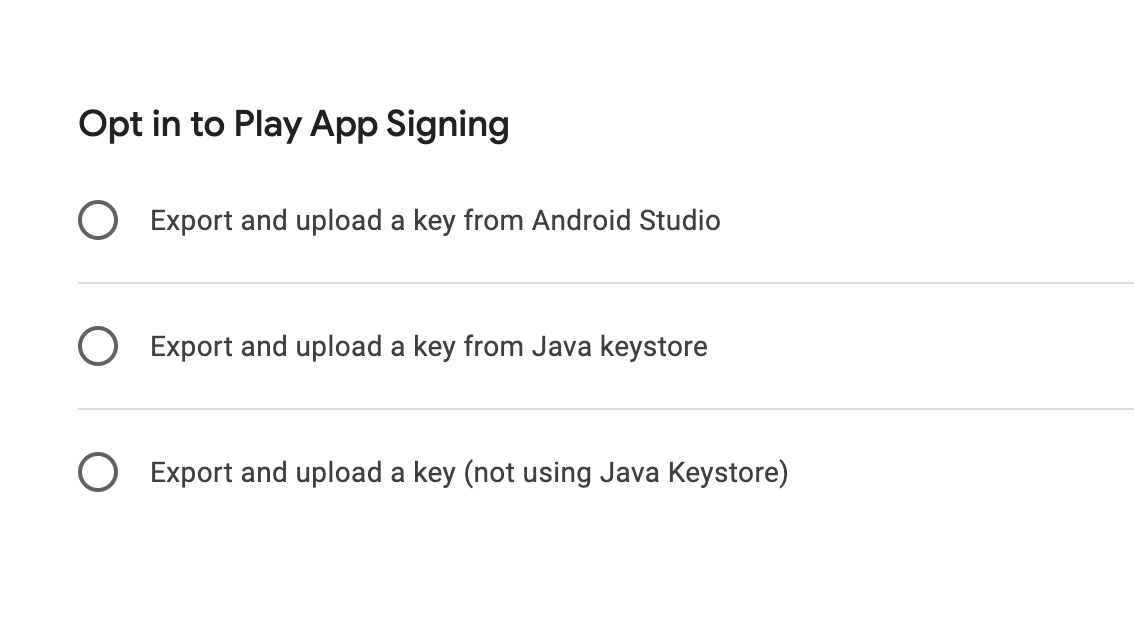The width and height of the screenshot is (1134, 624).
Task: Click the 'Export and upload a key from Android Studio' label
Action: (x=435, y=221)
